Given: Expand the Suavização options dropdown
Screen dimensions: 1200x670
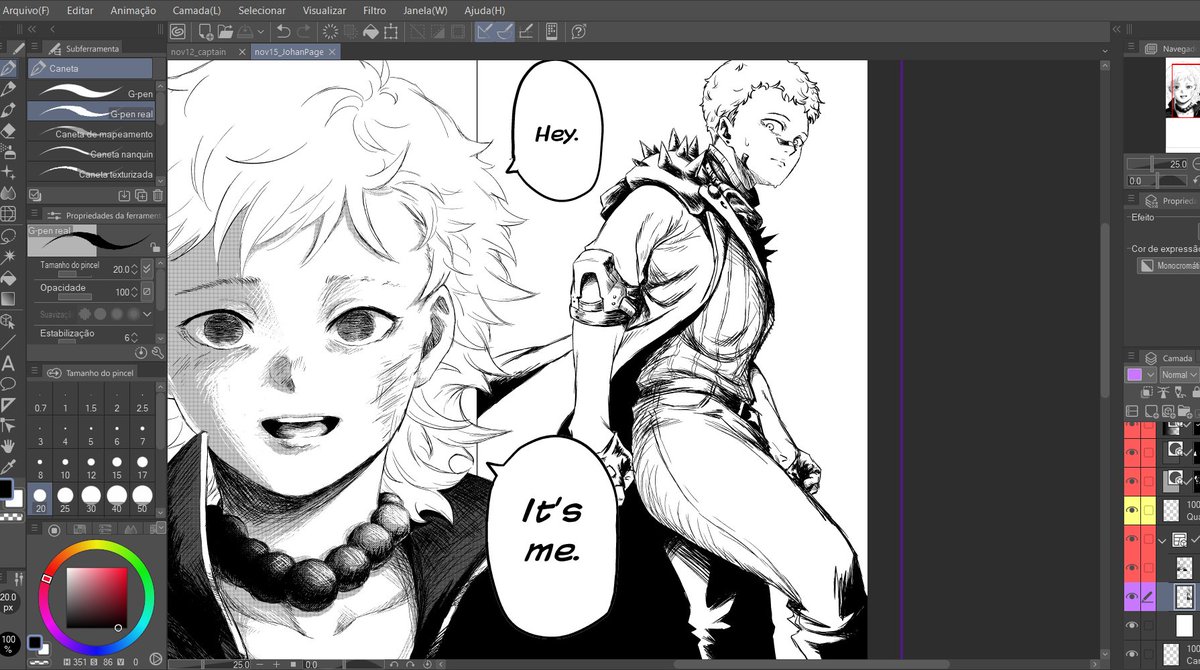Looking at the screenshot, I should [x=147, y=314].
